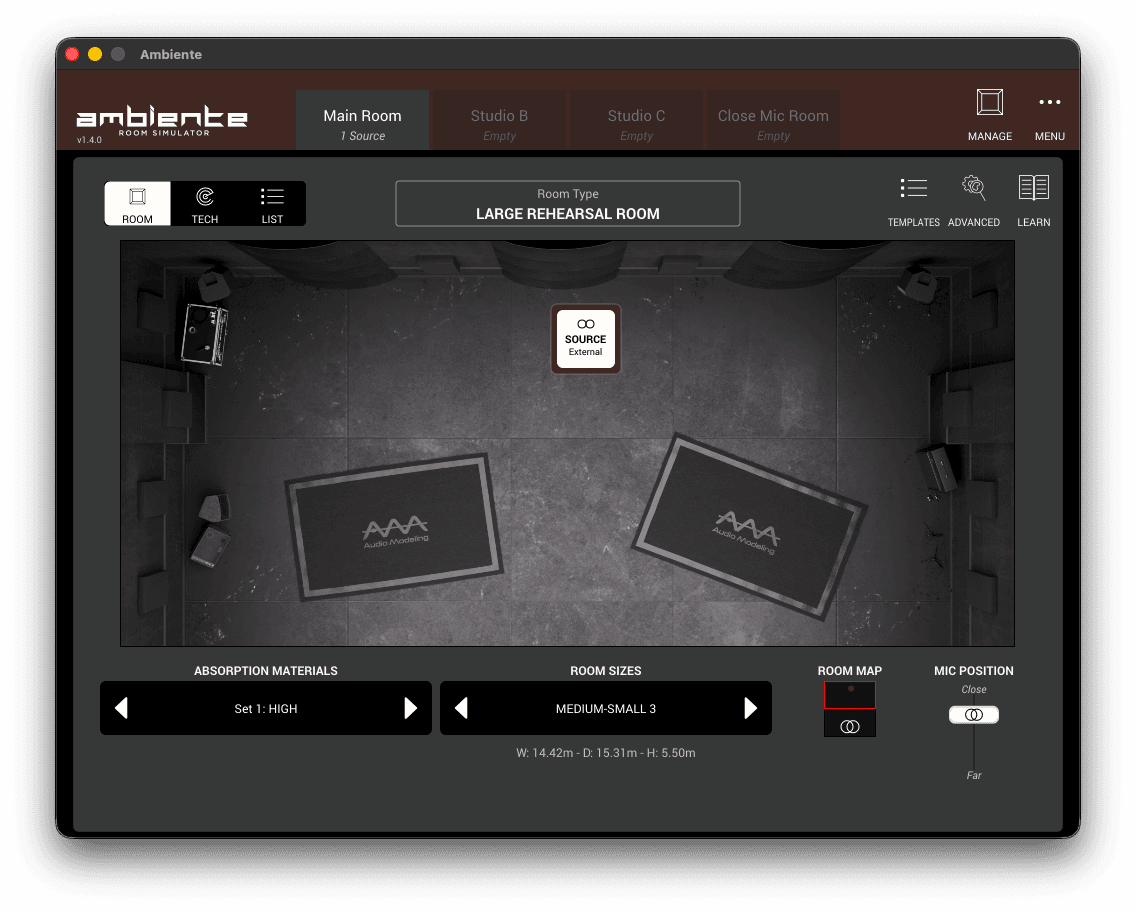Select the Source External object in room
Image resolution: width=1136 pixels, height=912 pixels.
[x=586, y=339]
